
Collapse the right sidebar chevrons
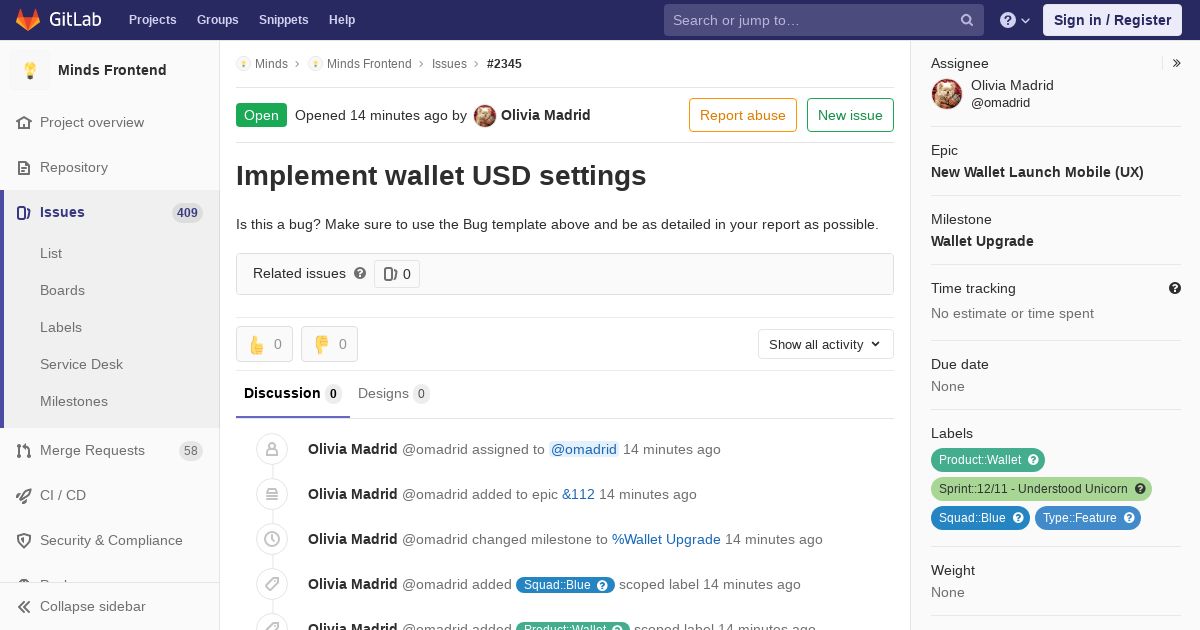pyautogui.click(x=1177, y=63)
